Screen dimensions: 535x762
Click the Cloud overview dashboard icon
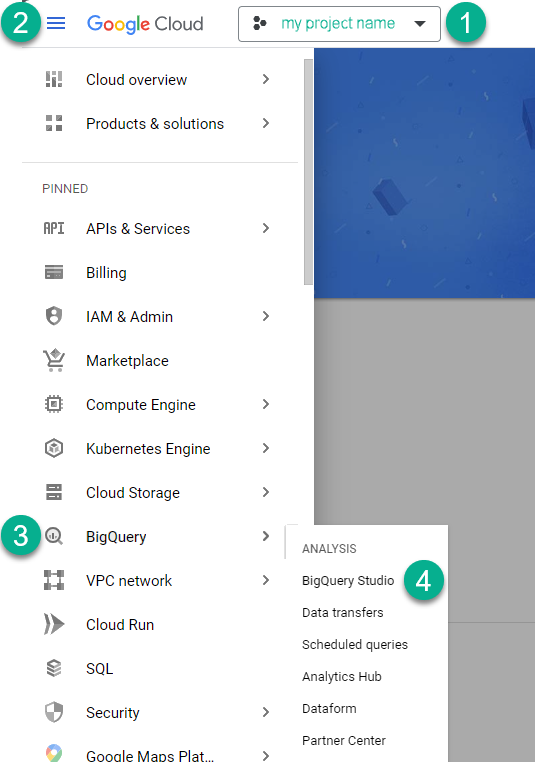[54, 79]
